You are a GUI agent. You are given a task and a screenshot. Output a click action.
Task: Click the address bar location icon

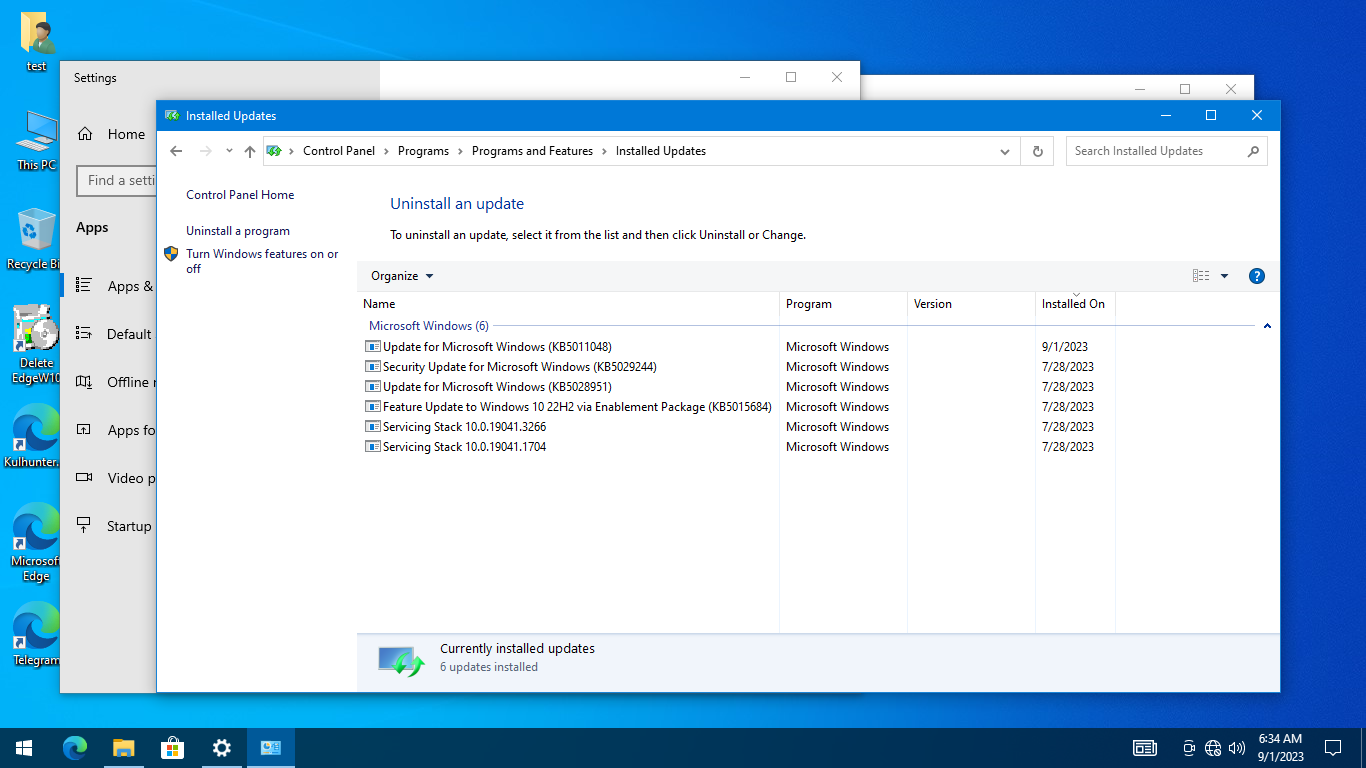click(273, 151)
